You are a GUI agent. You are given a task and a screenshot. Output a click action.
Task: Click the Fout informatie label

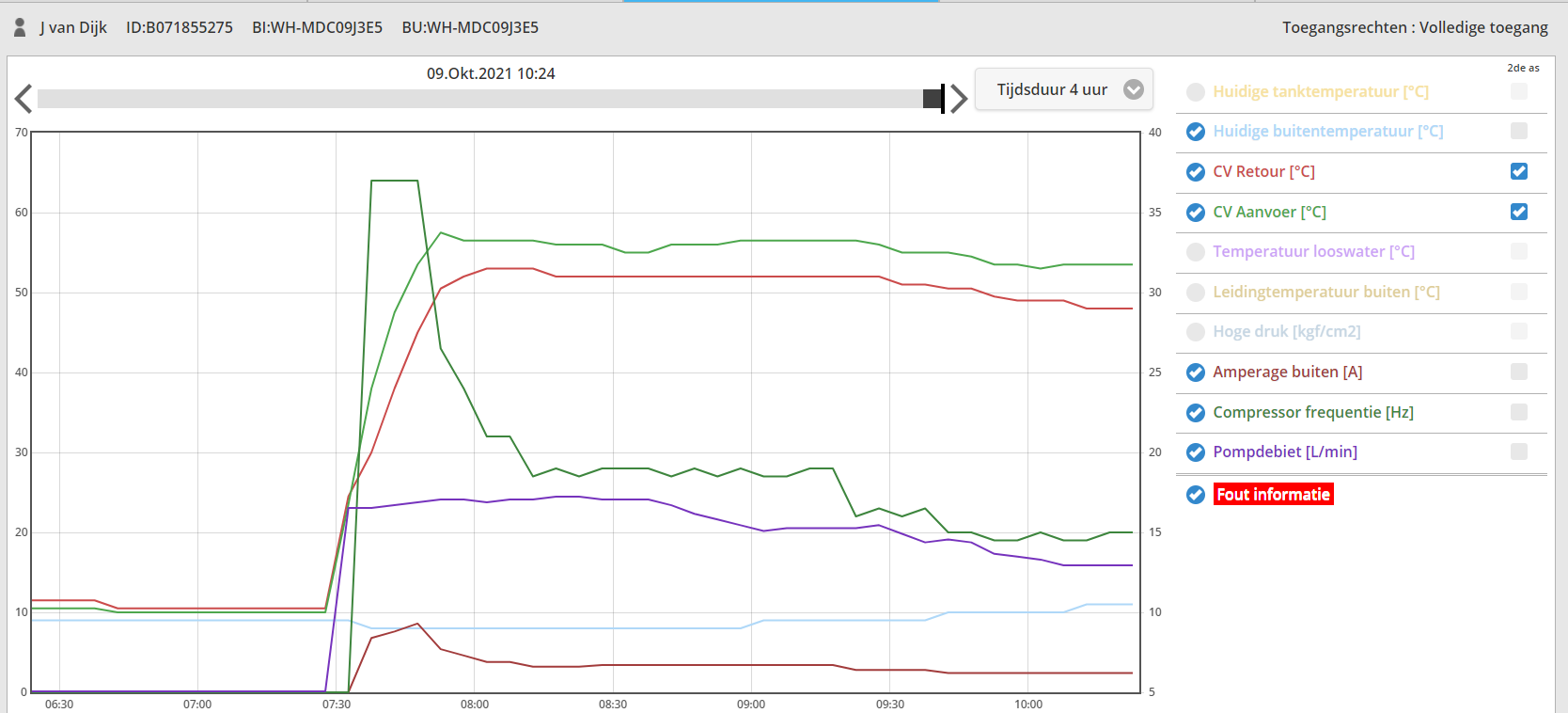pyautogui.click(x=1273, y=495)
